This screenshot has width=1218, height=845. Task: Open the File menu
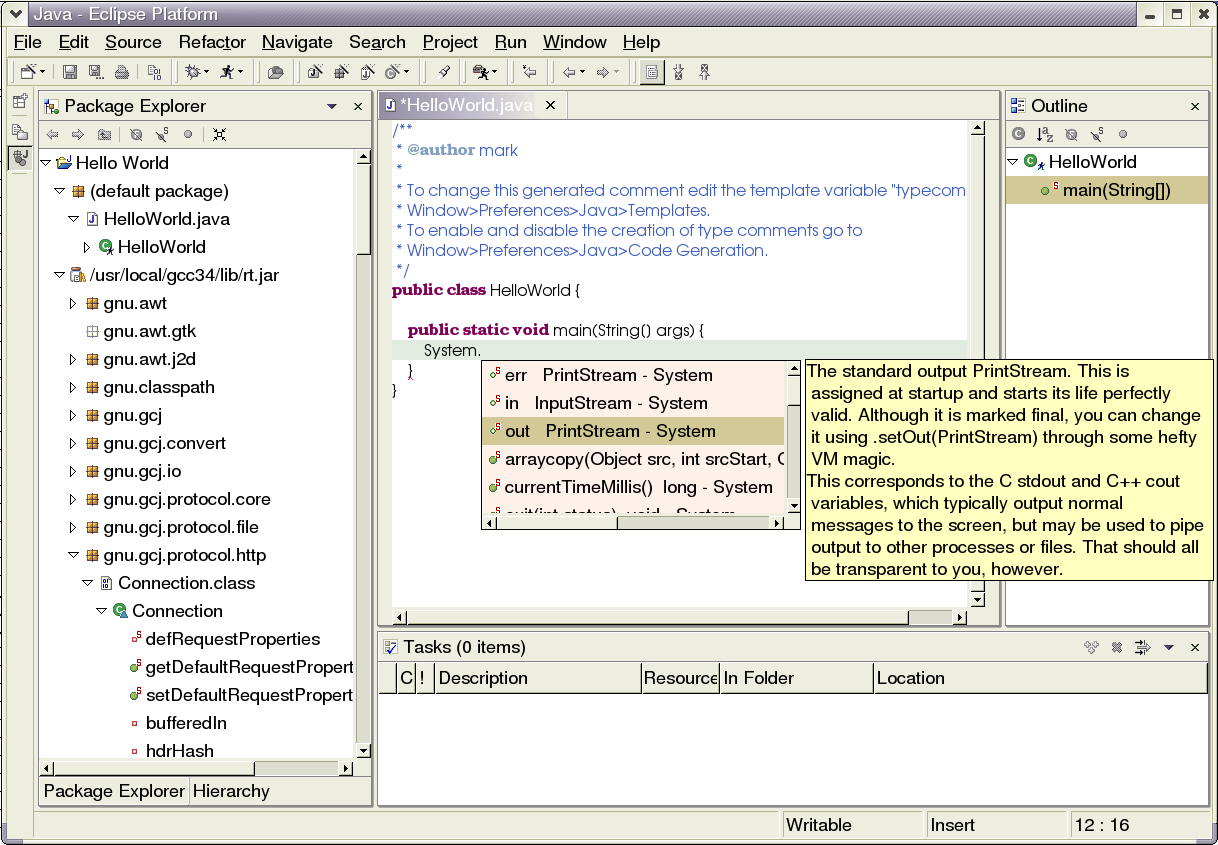coord(28,42)
